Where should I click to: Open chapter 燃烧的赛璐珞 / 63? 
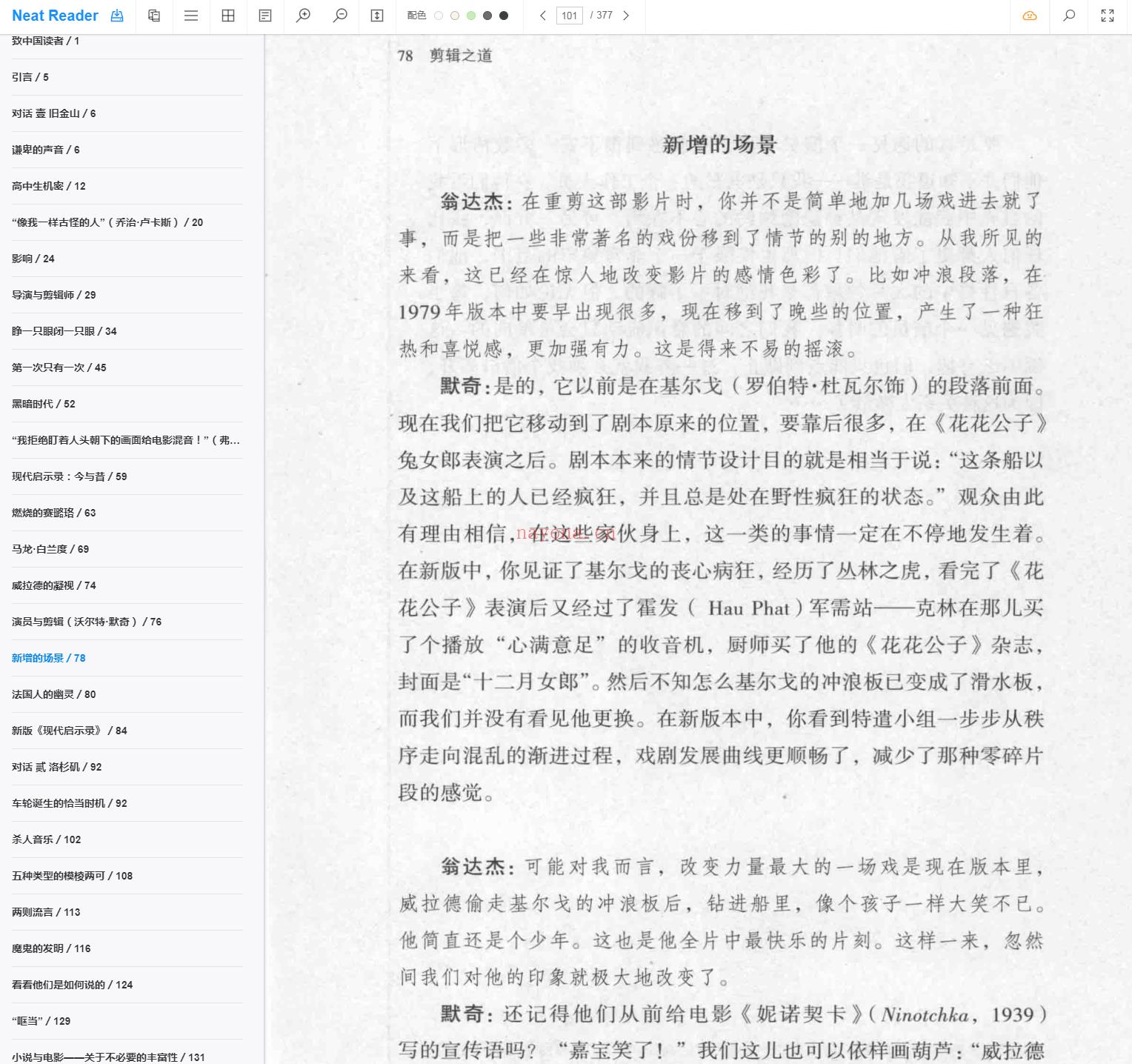(x=54, y=513)
